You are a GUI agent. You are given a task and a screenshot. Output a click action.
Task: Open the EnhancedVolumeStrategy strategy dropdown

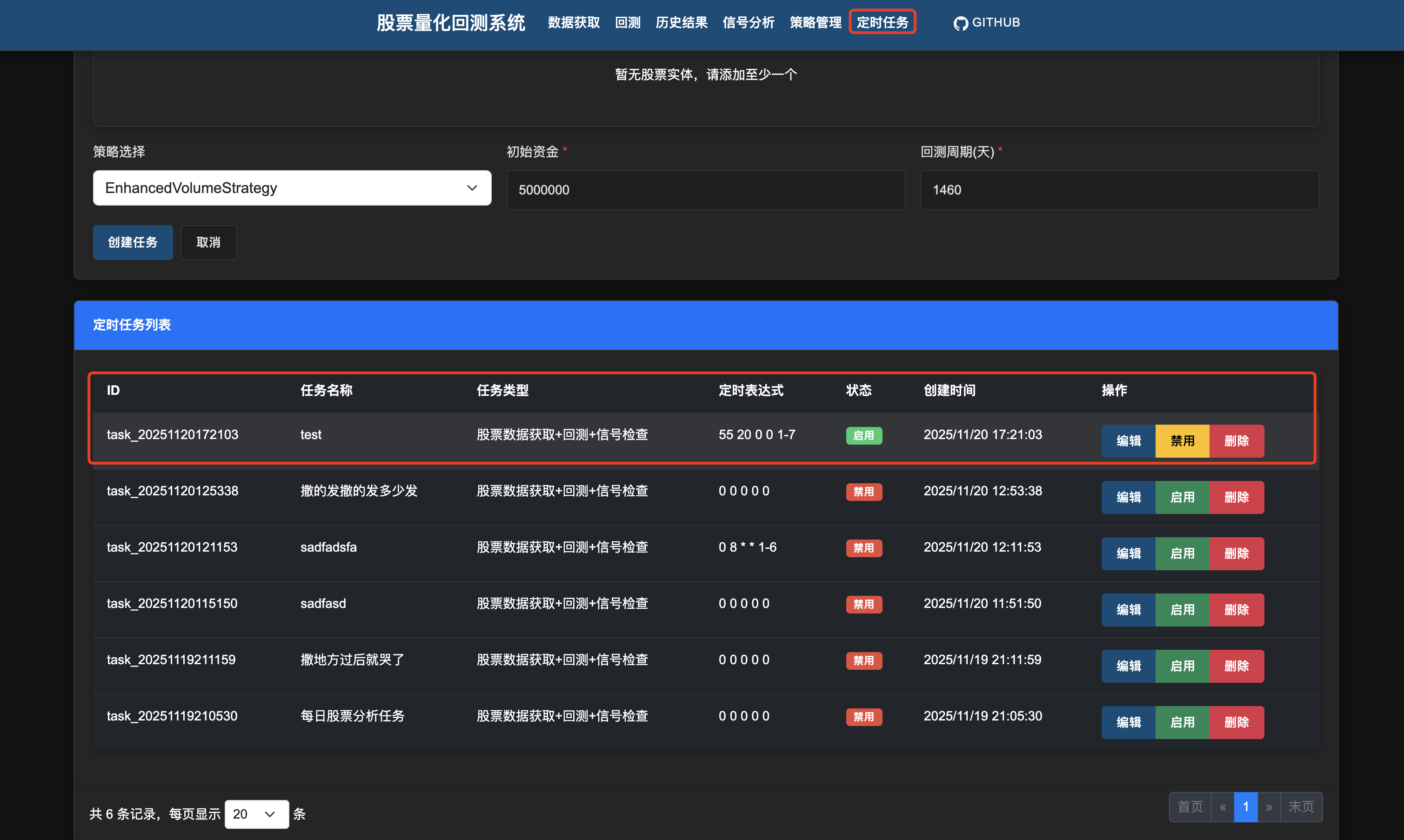[292, 188]
